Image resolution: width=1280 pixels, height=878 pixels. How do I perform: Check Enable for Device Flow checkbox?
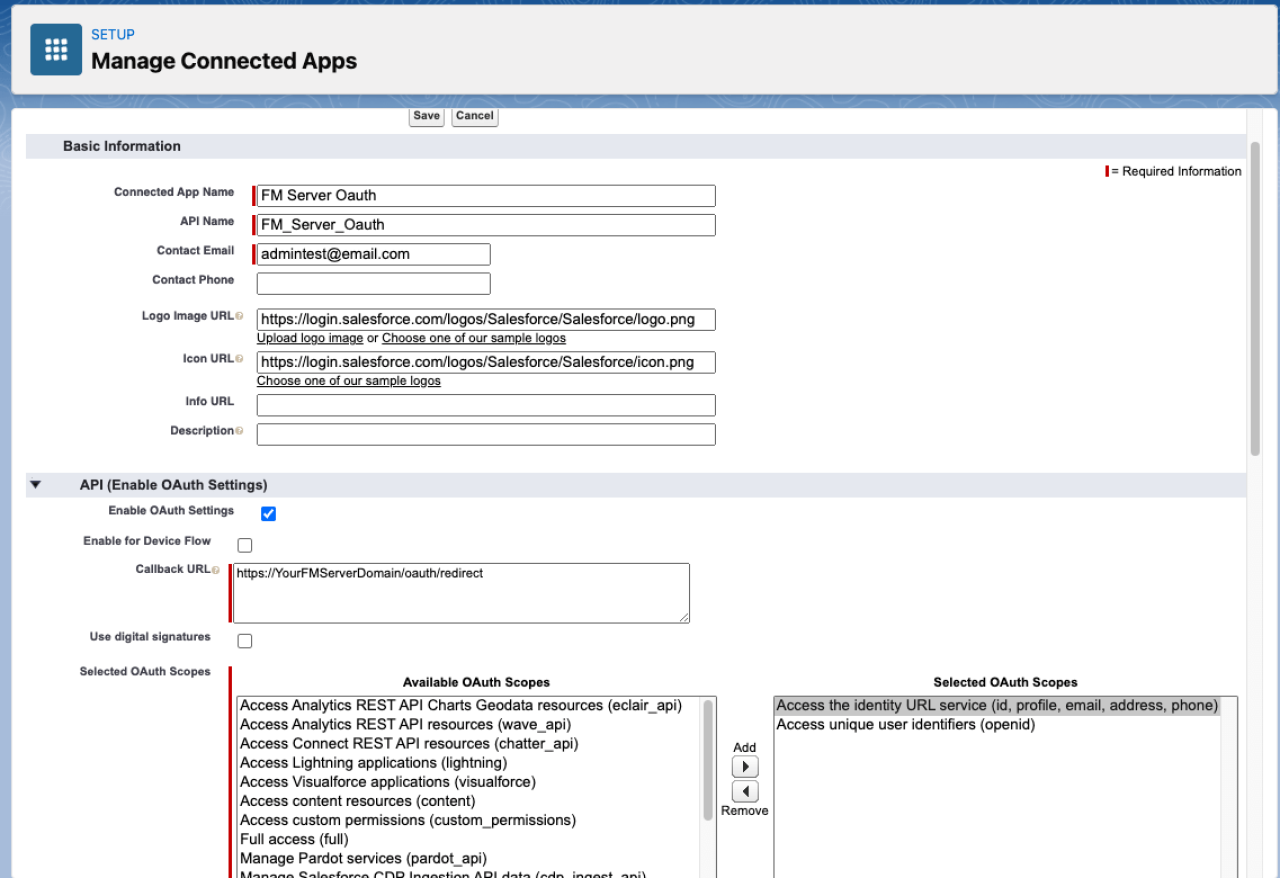point(245,545)
